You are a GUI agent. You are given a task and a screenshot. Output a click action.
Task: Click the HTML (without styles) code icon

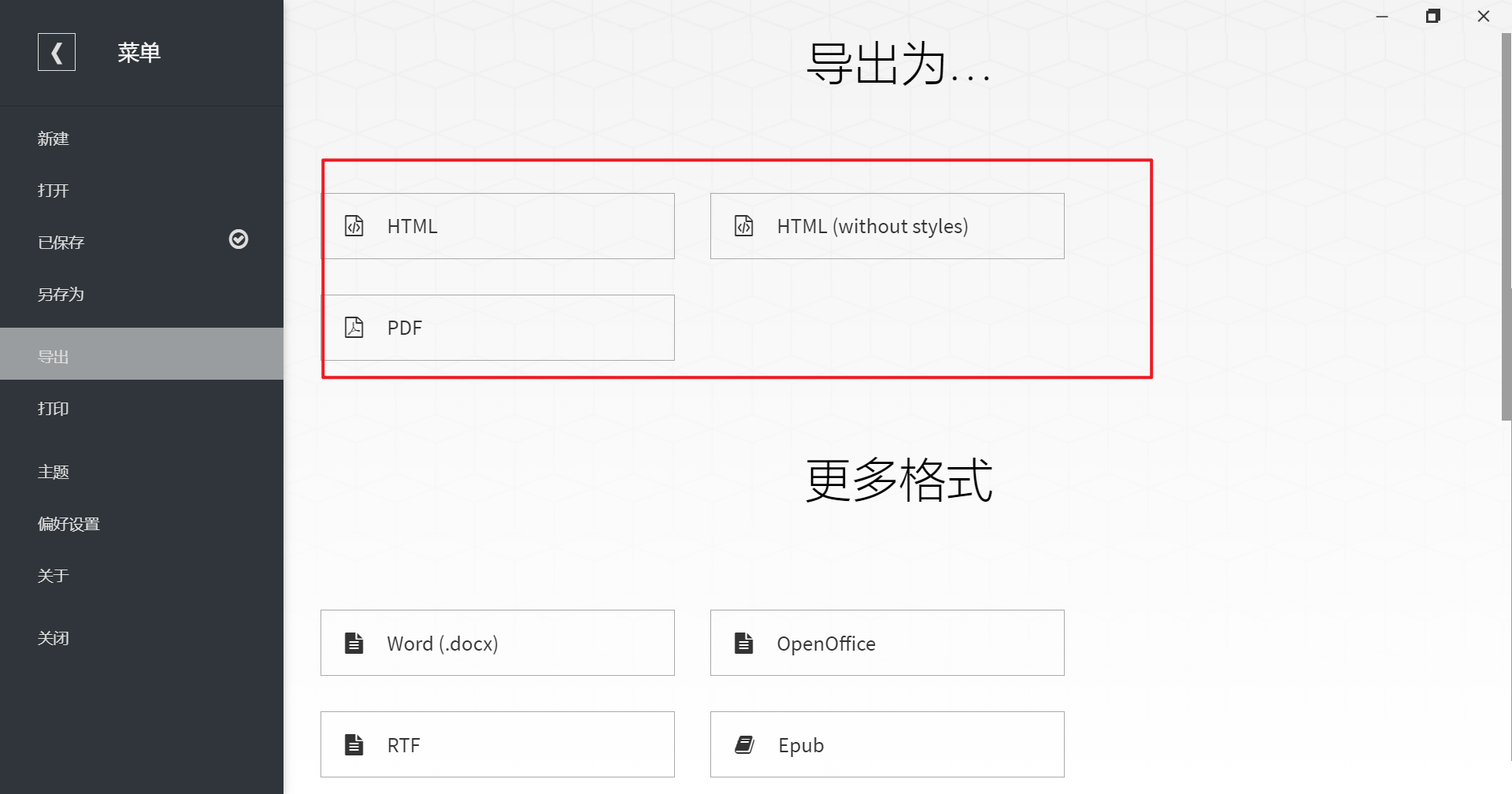coord(743,225)
